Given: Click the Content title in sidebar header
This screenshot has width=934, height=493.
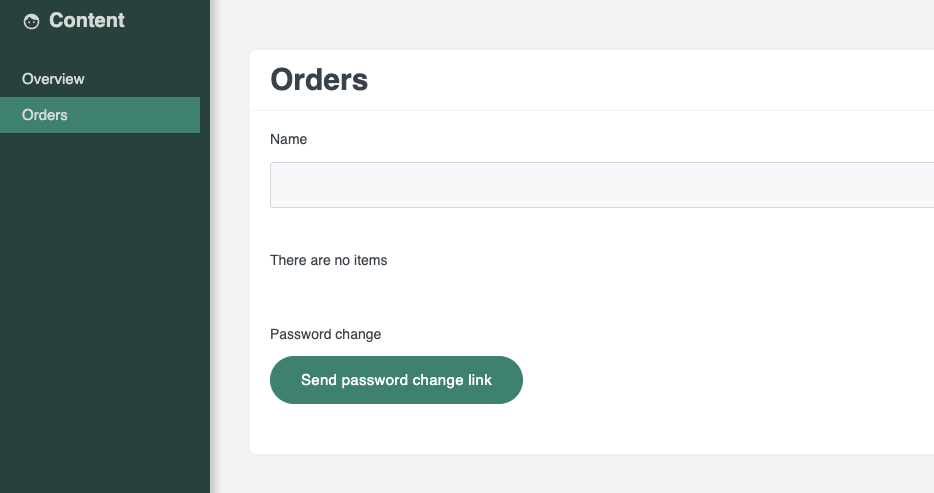Looking at the screenshot, I should coord(87,20).
